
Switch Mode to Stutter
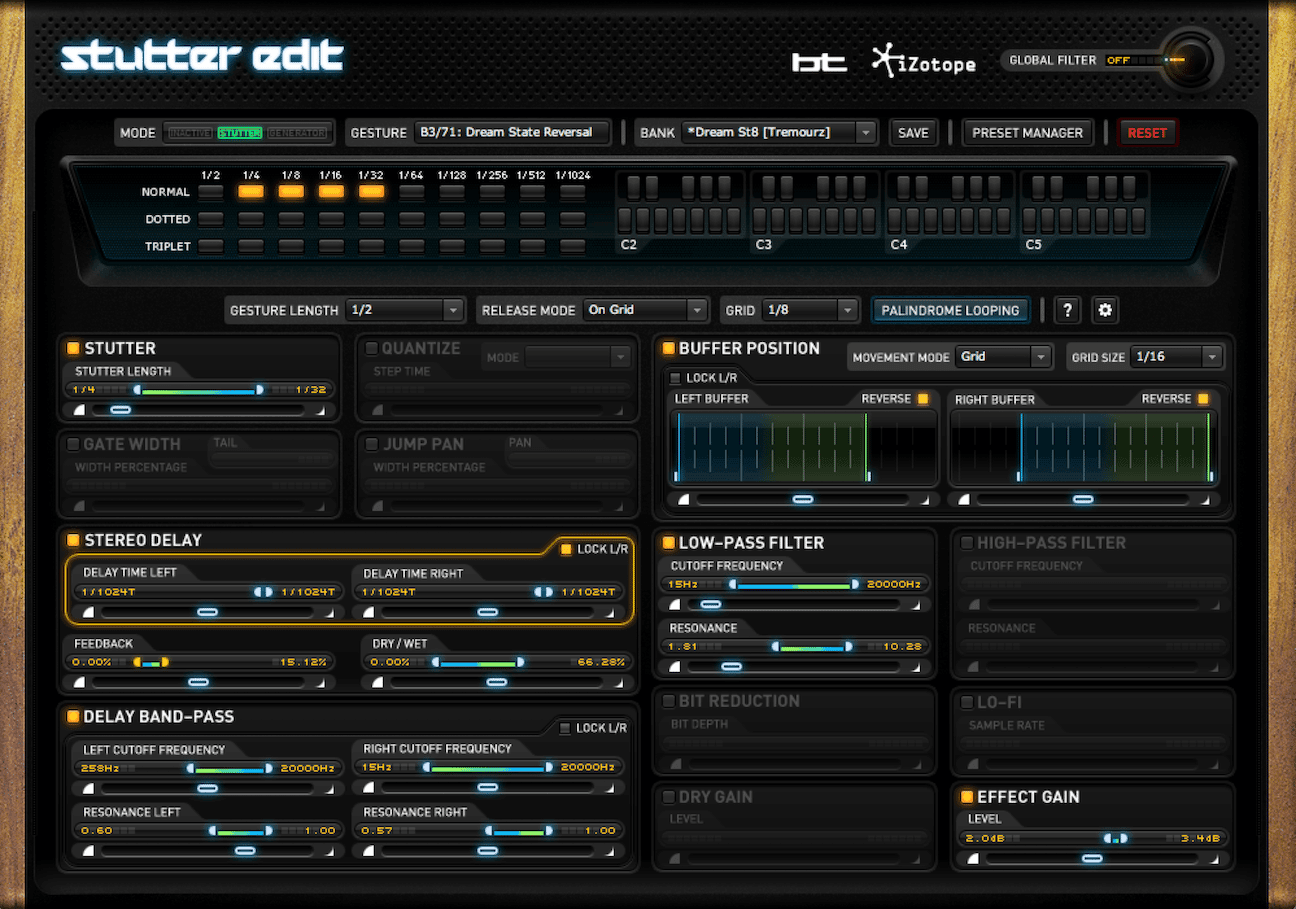240,133
